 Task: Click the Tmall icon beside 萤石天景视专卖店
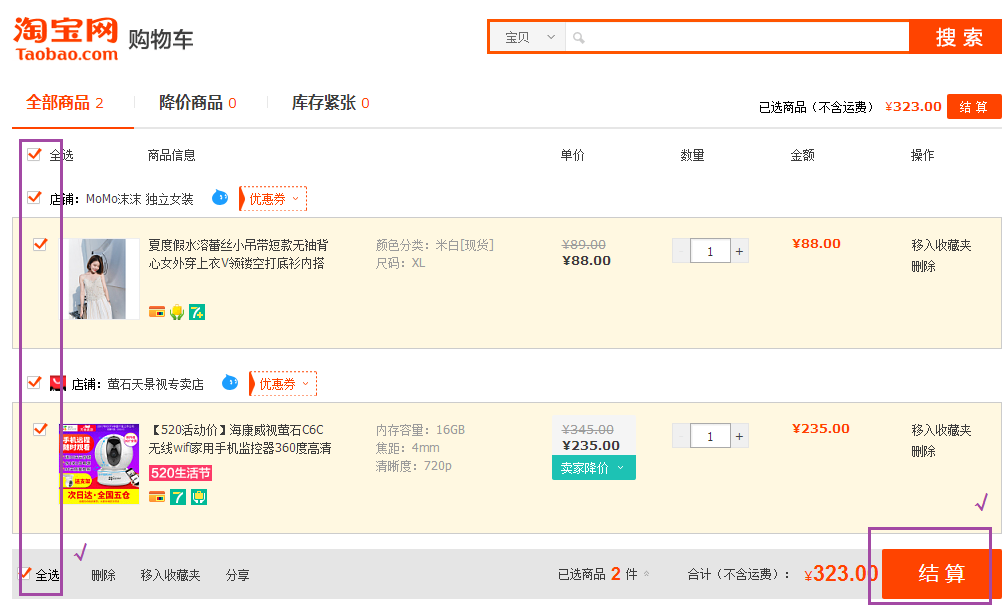tap(58, 384)
